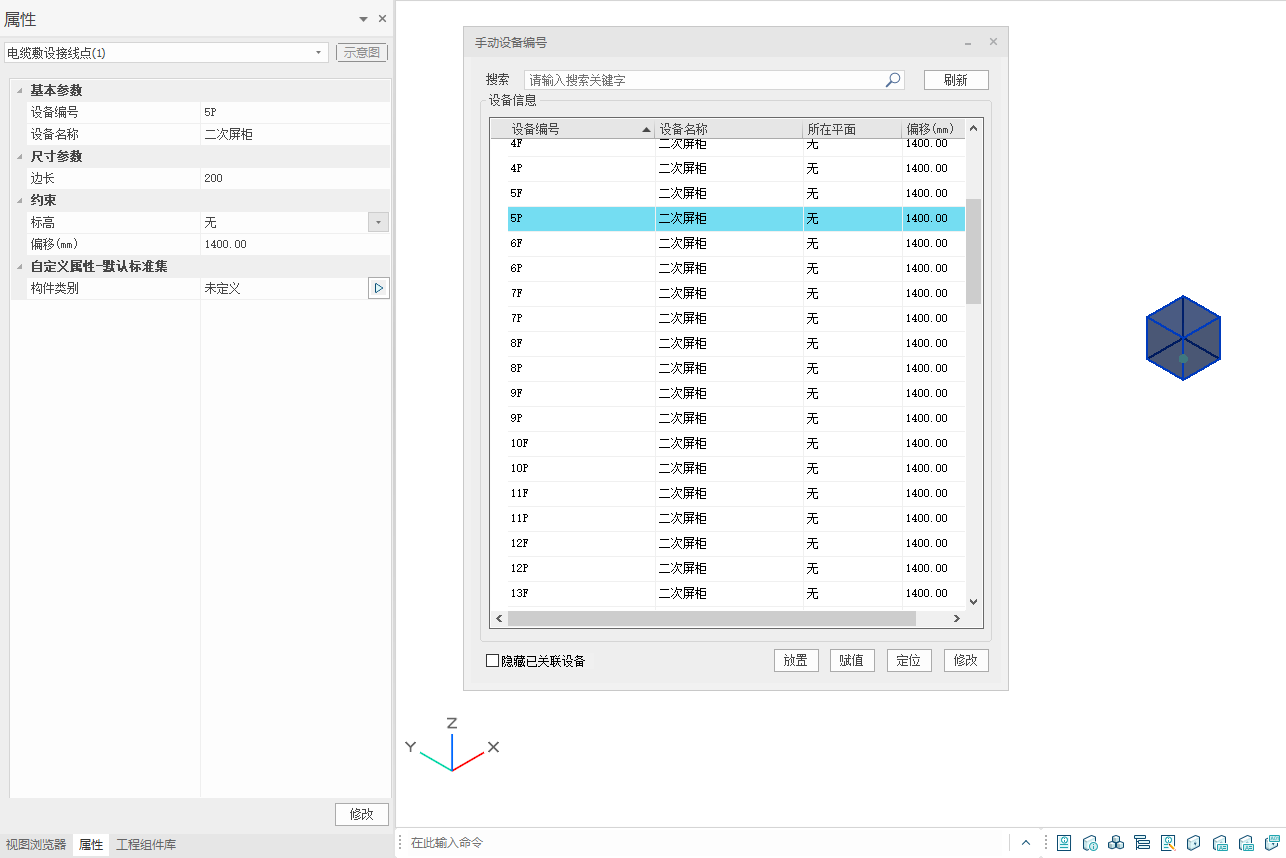Collapse the 基本参数 section
The width and height of the screenshot is (1286, 858).
click(19, 91)
